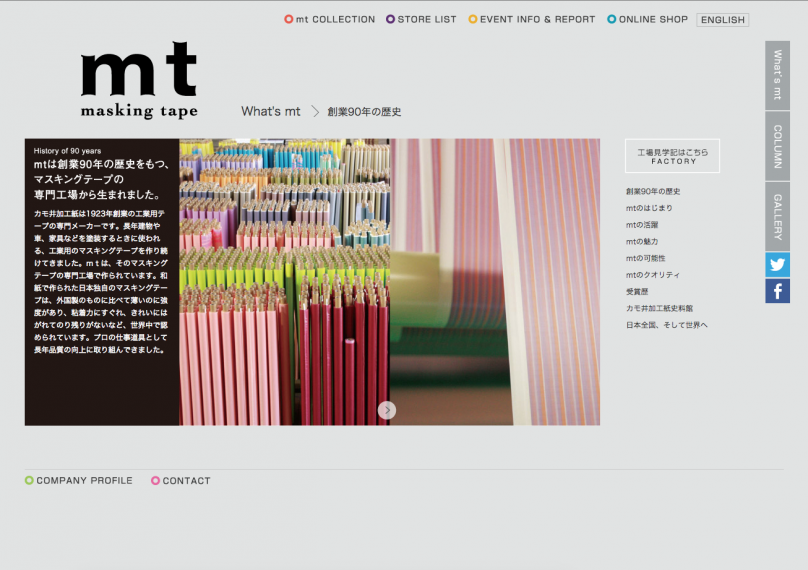Click the striped tape sheet photo
808x570 pixels.
tap(495, 282)
